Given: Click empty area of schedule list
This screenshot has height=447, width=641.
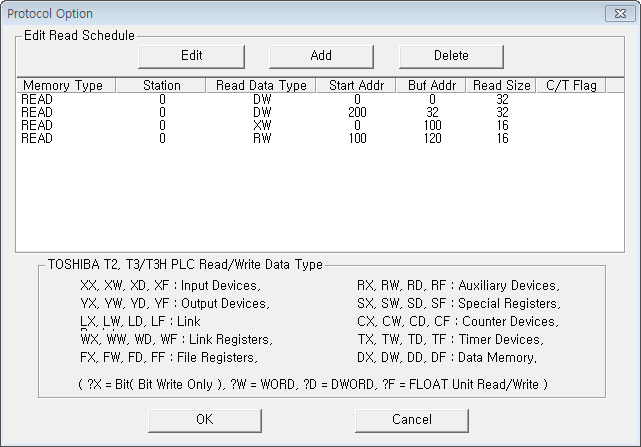Looking at the screenshot, I should tap(320, 196).
